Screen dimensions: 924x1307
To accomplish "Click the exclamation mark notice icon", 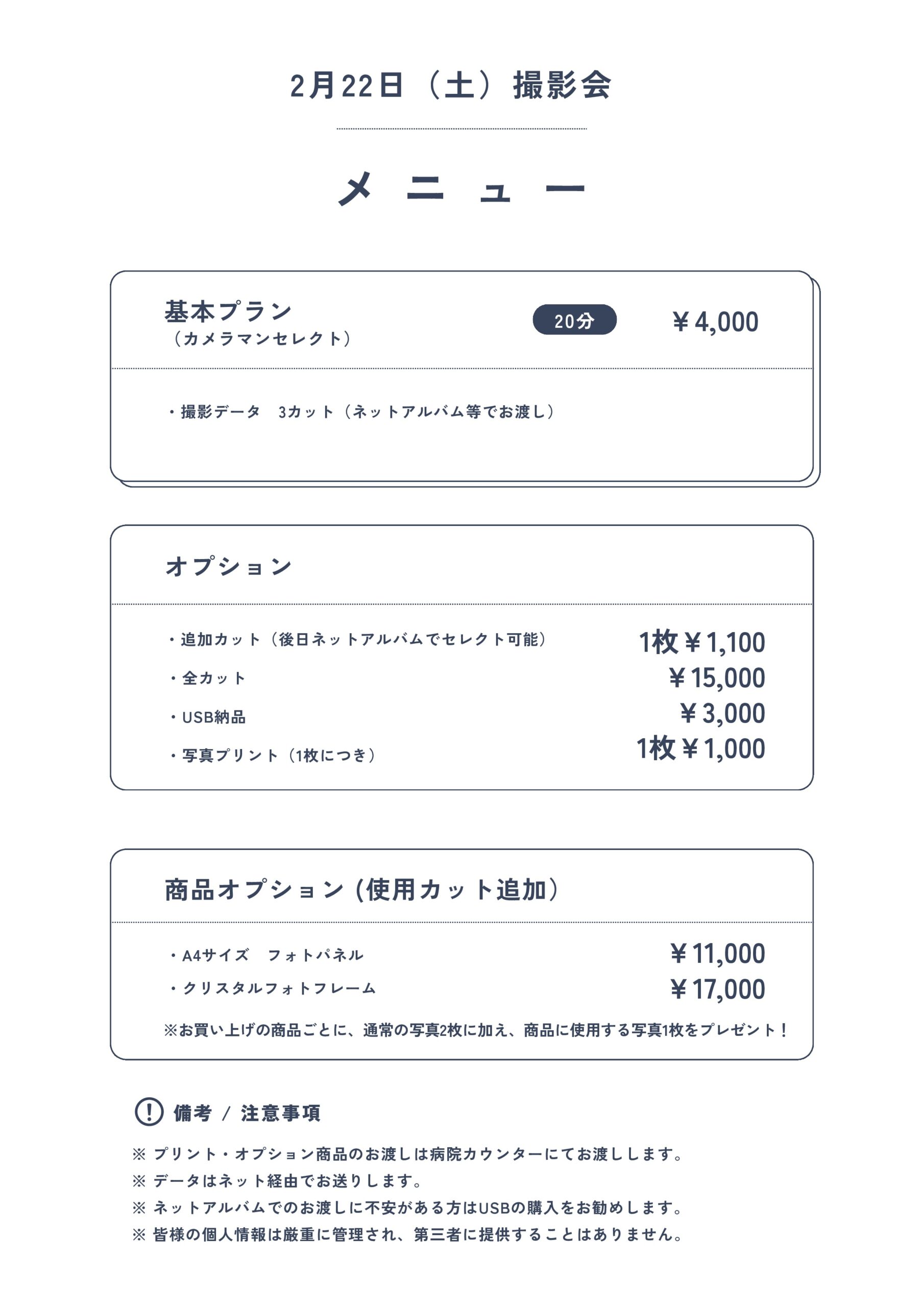I will [149, 1112].
